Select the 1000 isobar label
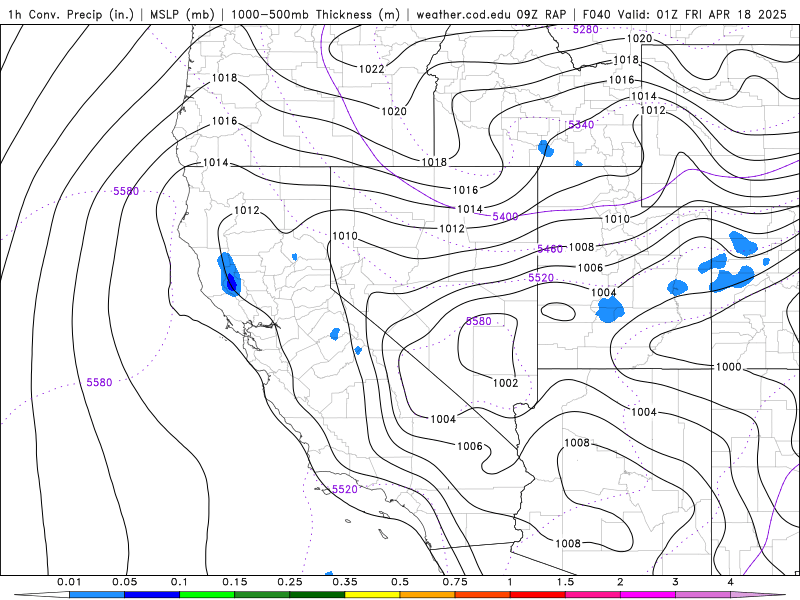800x600 pixels. [x=729, y=367]
